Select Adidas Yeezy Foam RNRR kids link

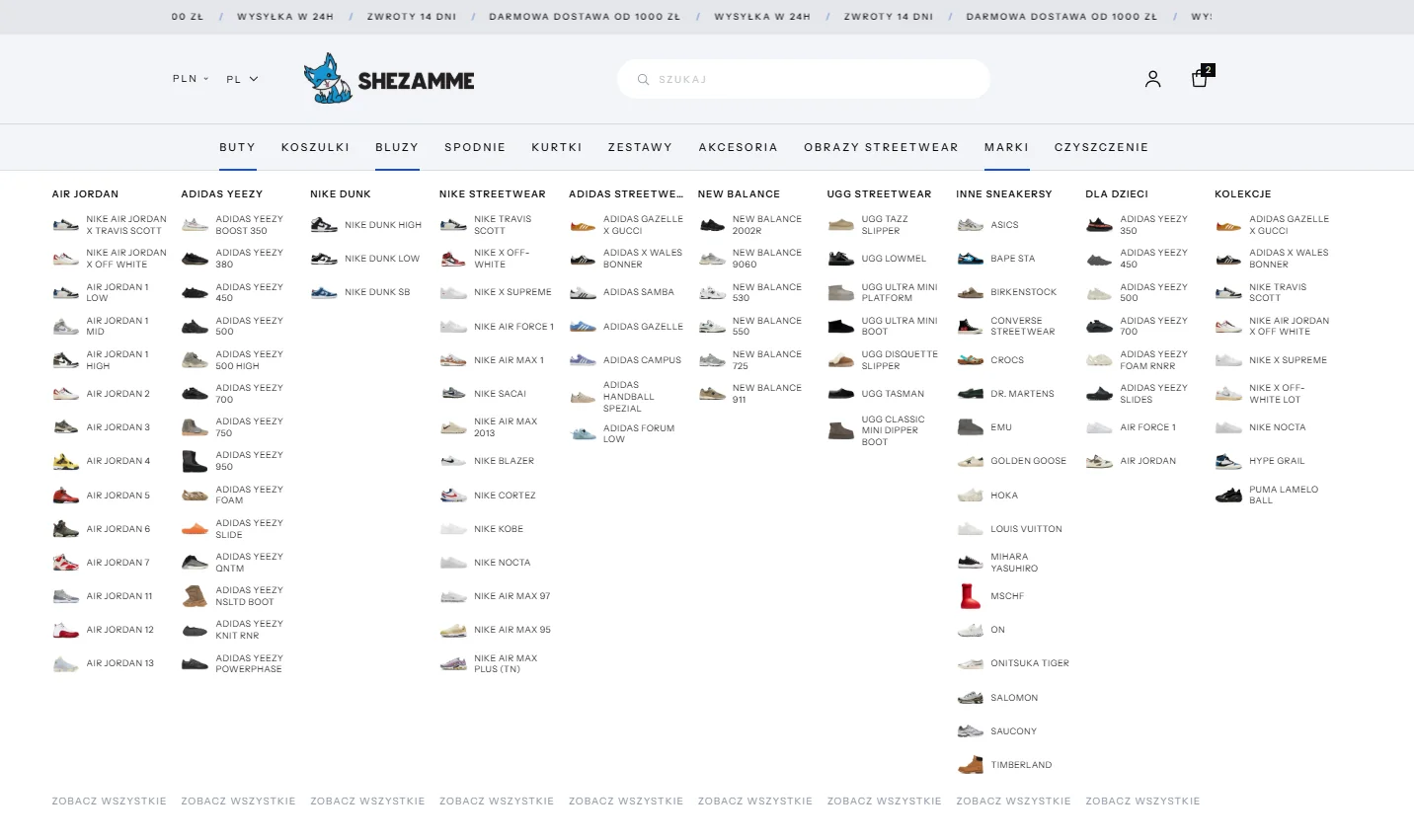[1153, 360]
